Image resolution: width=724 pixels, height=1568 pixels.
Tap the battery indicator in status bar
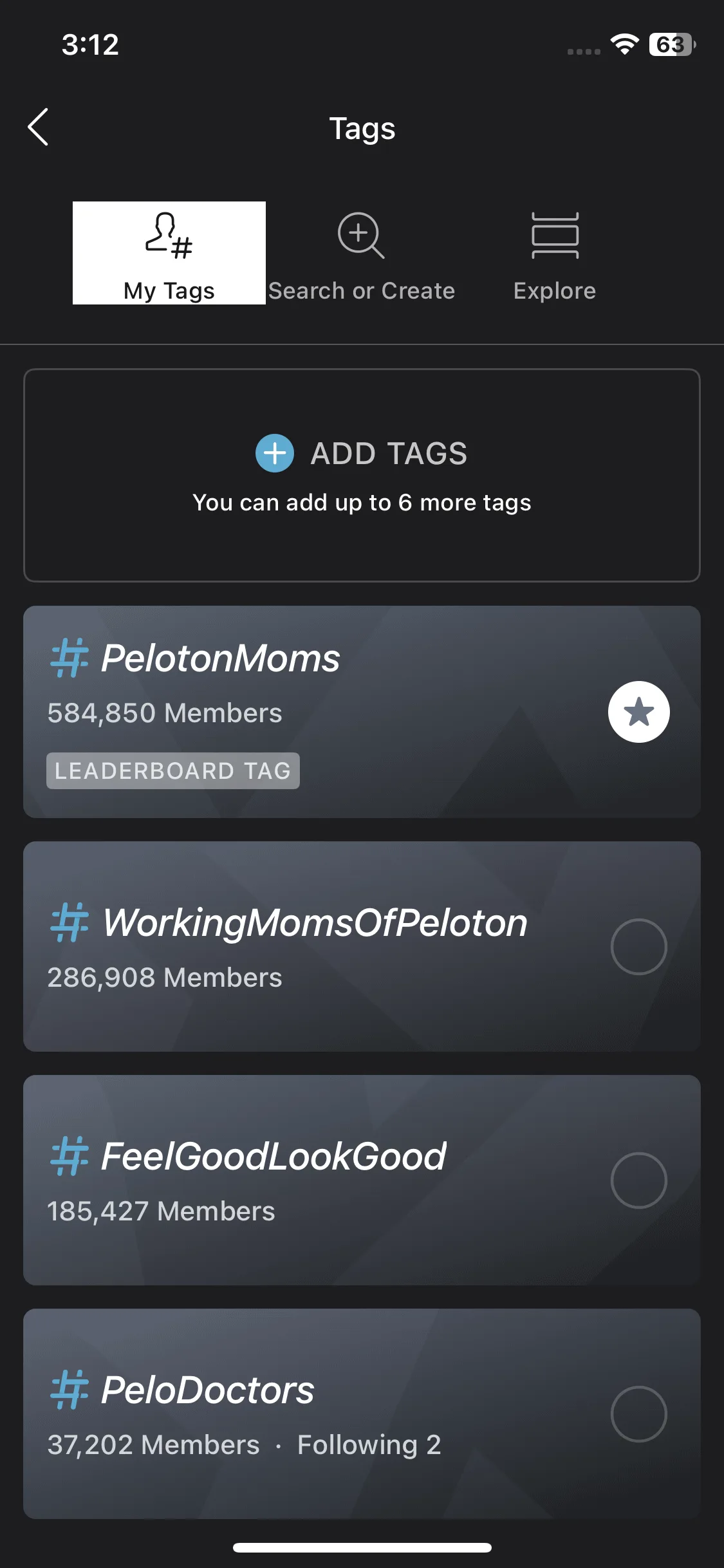671,44
